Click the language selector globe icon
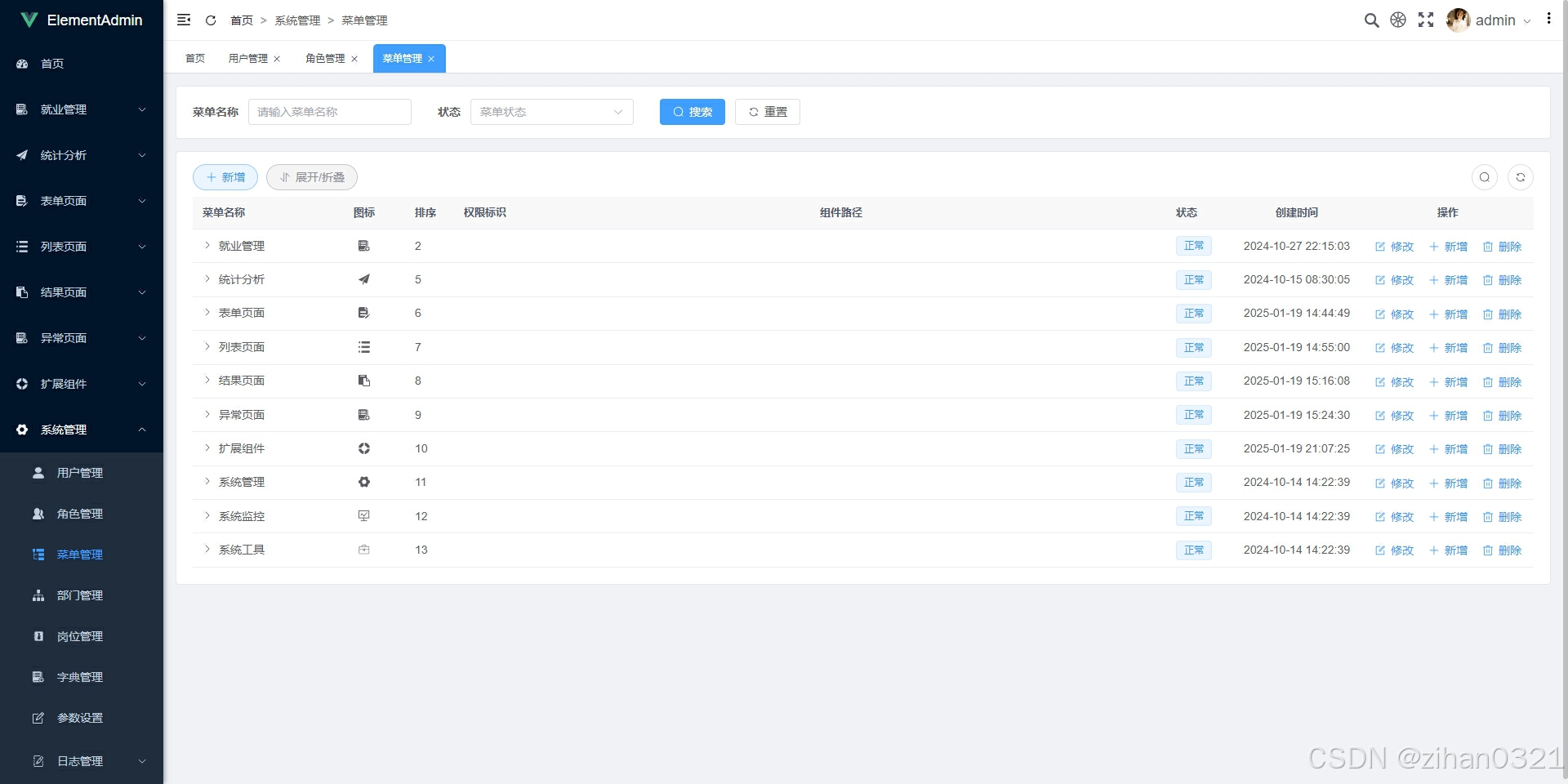Image resolution: width=1568 pixels, height=784 pixels. point(1398,20)
